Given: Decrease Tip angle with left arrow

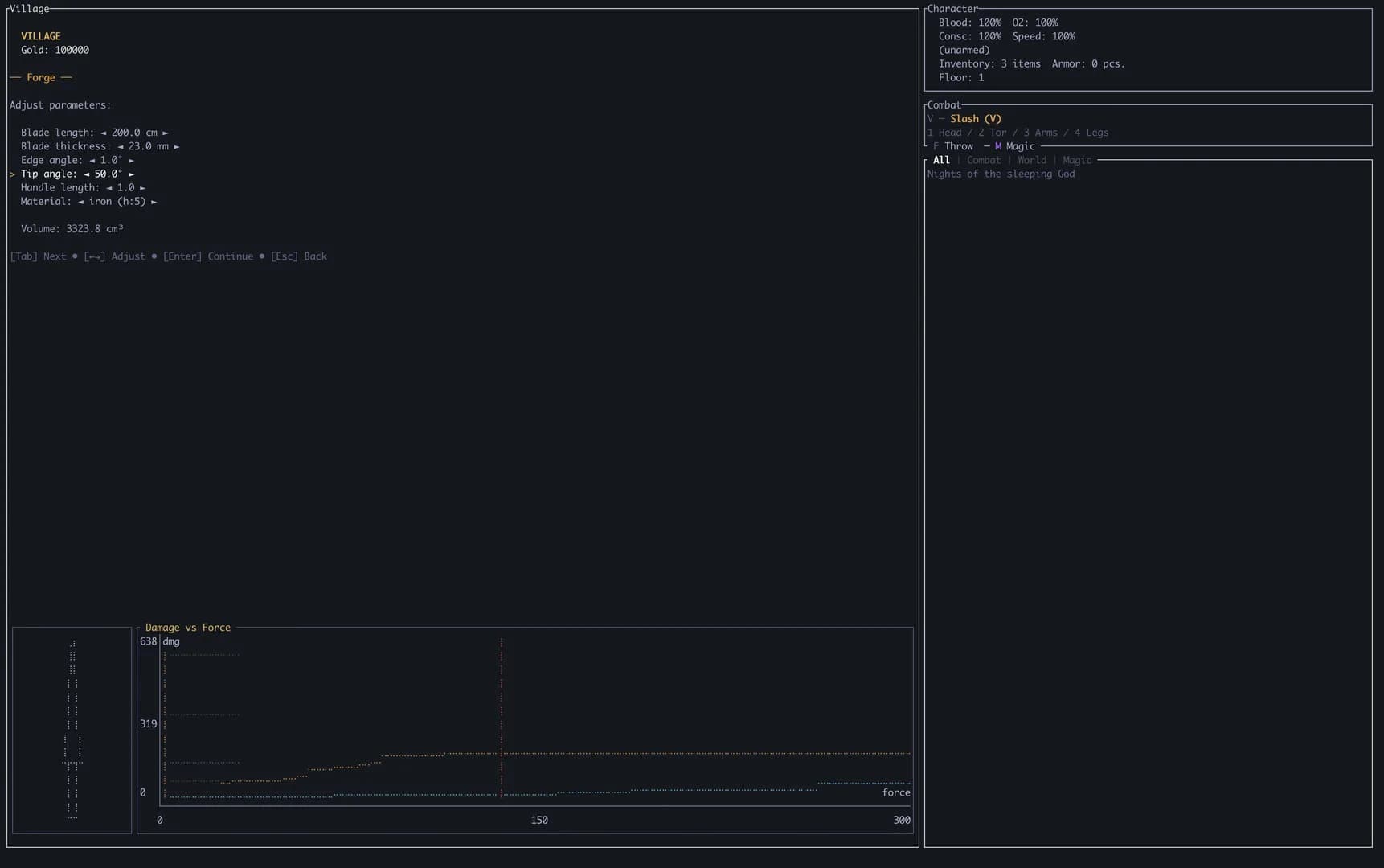Looking at the screenshot, I should [87, 174].
